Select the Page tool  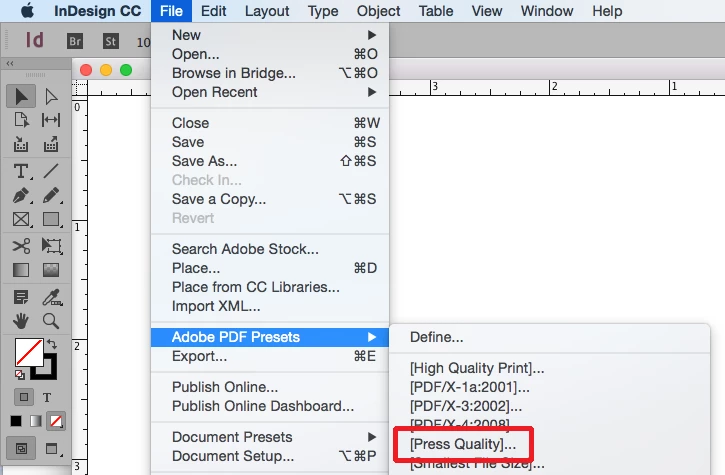click(x=21, y=120)
